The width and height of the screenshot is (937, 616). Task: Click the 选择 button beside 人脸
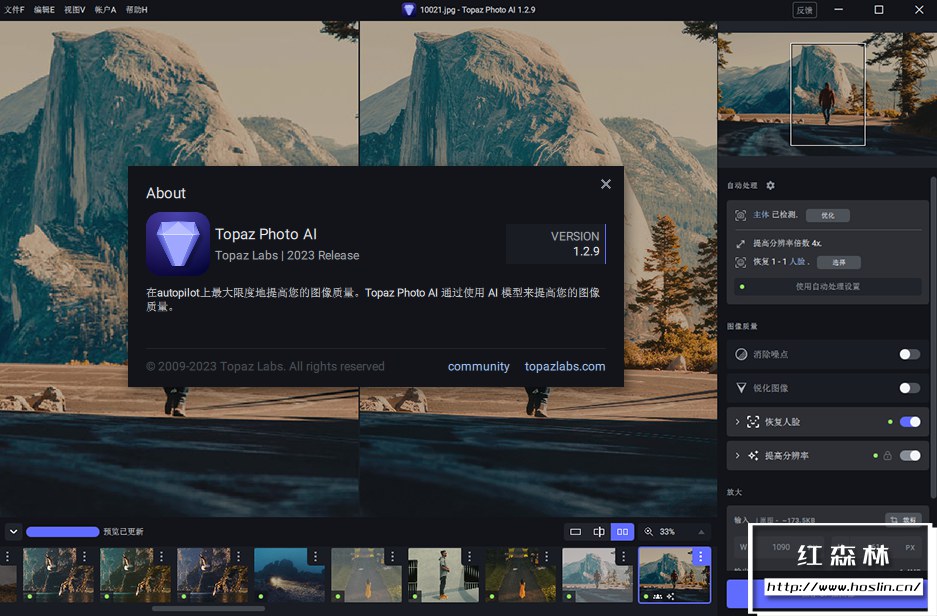(x=838, y=262)
